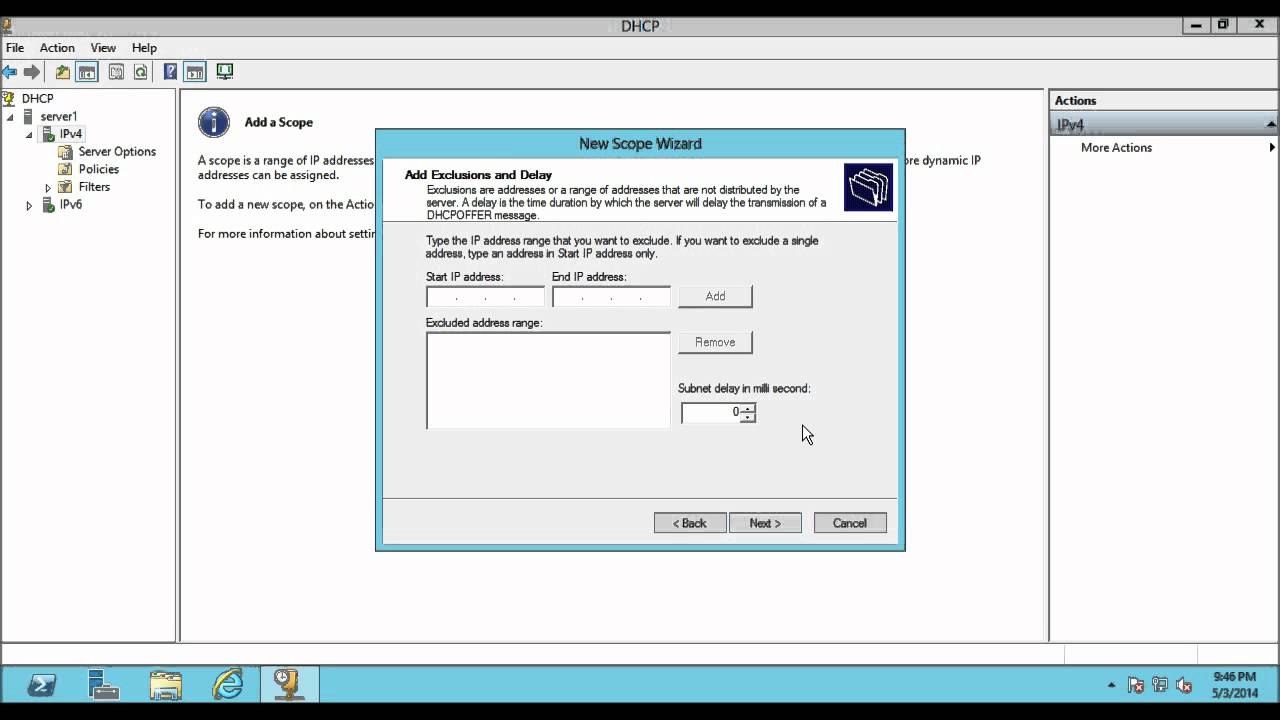Select the server1 label in tree

(58, 116)
